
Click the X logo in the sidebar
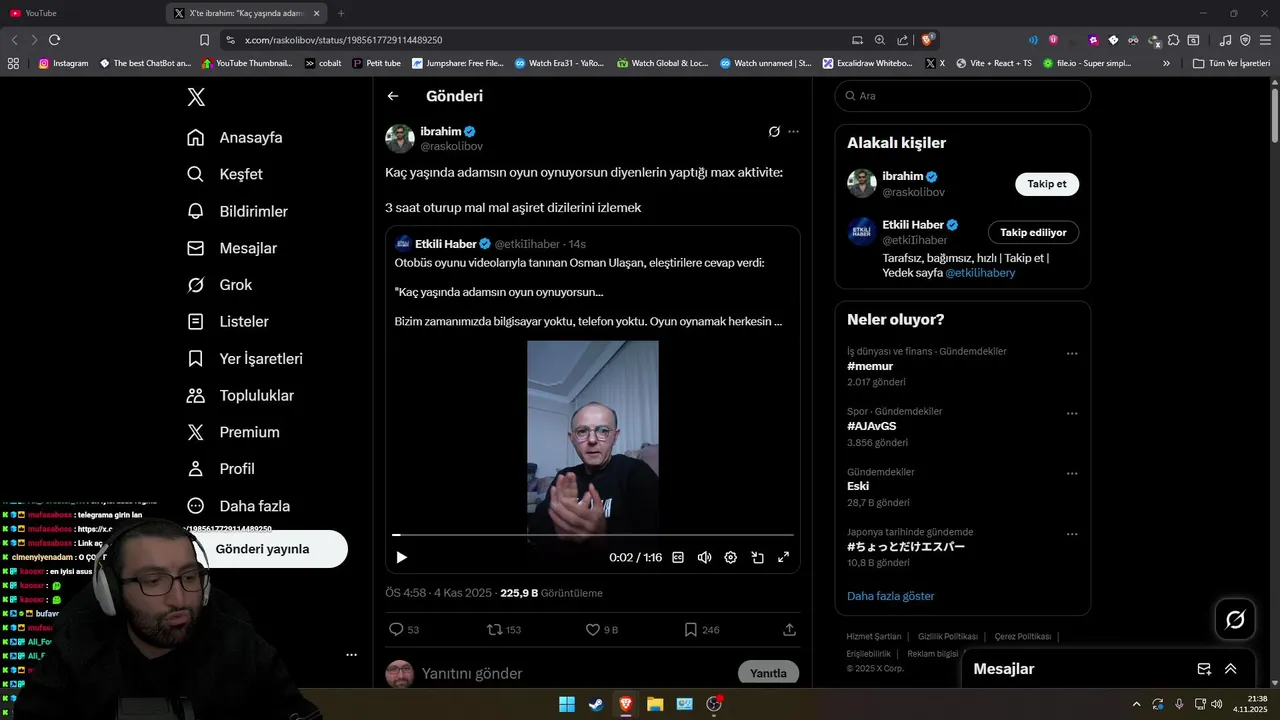(196, 97)
